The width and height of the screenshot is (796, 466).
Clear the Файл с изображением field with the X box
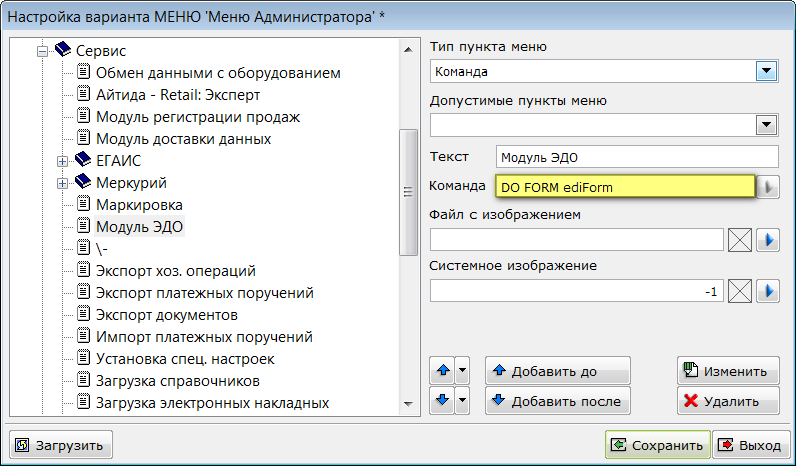tap(740, 240)
